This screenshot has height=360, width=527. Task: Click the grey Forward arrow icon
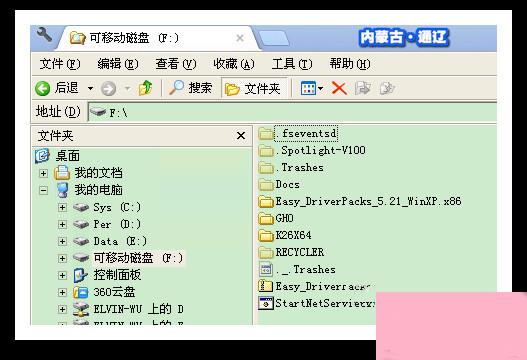108,89
